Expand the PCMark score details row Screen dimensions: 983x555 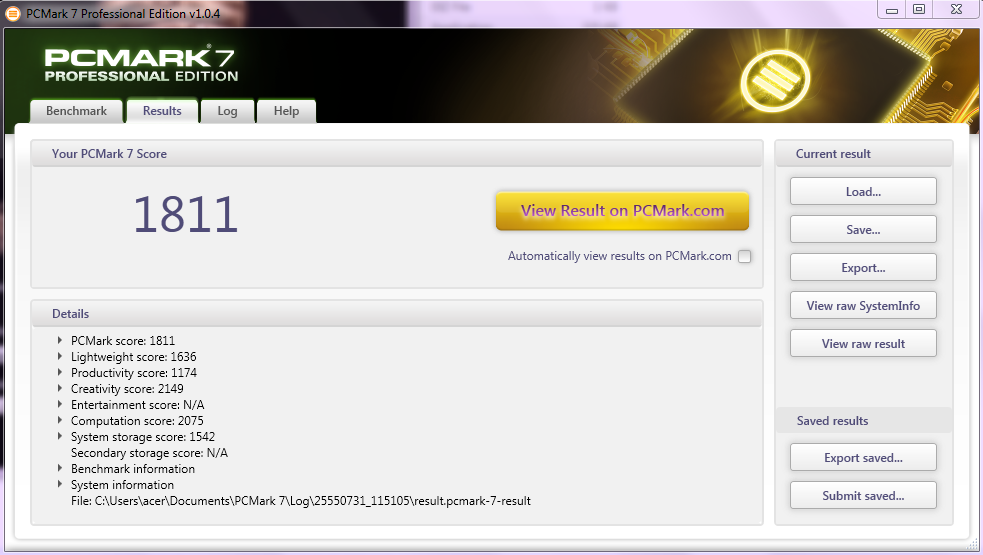click(x=60, y=341)
